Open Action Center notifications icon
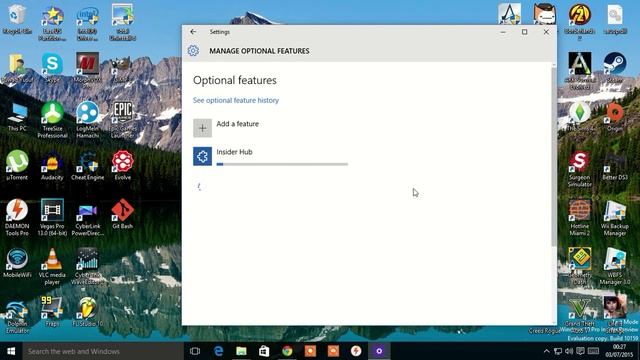 point(580,351)
